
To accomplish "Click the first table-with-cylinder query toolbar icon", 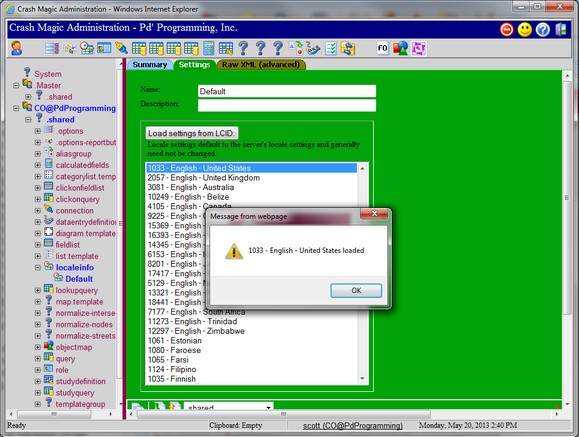I will click(x=139, y=48).
